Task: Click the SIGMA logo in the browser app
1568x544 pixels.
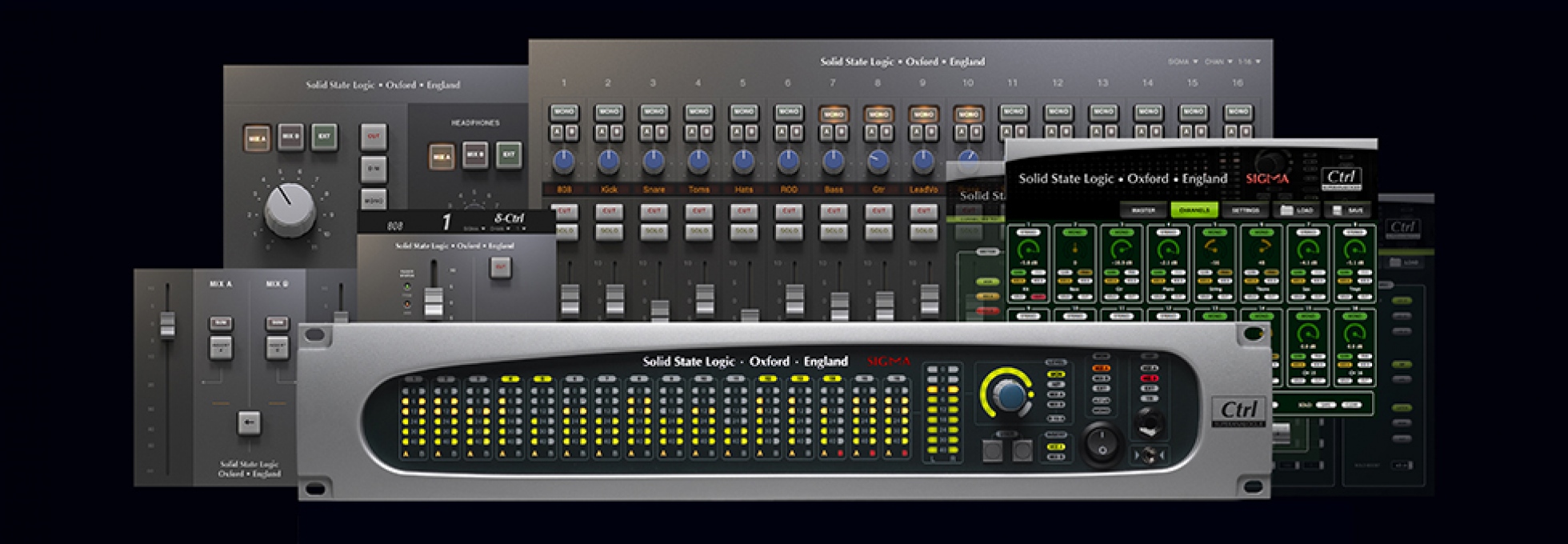Action: (1267, 178)
